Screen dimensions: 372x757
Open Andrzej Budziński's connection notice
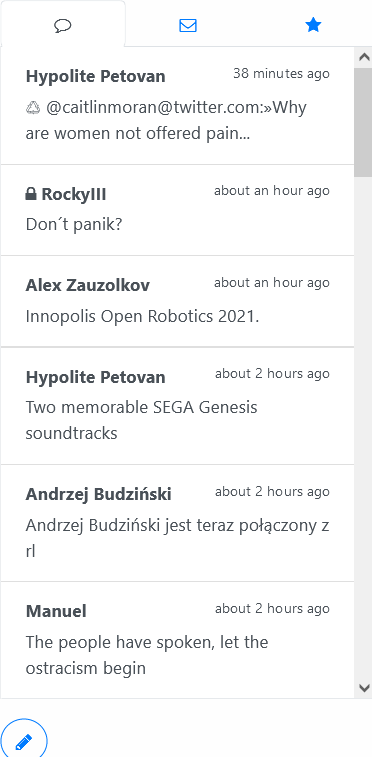pyautogui.click(x=177, y=523)
